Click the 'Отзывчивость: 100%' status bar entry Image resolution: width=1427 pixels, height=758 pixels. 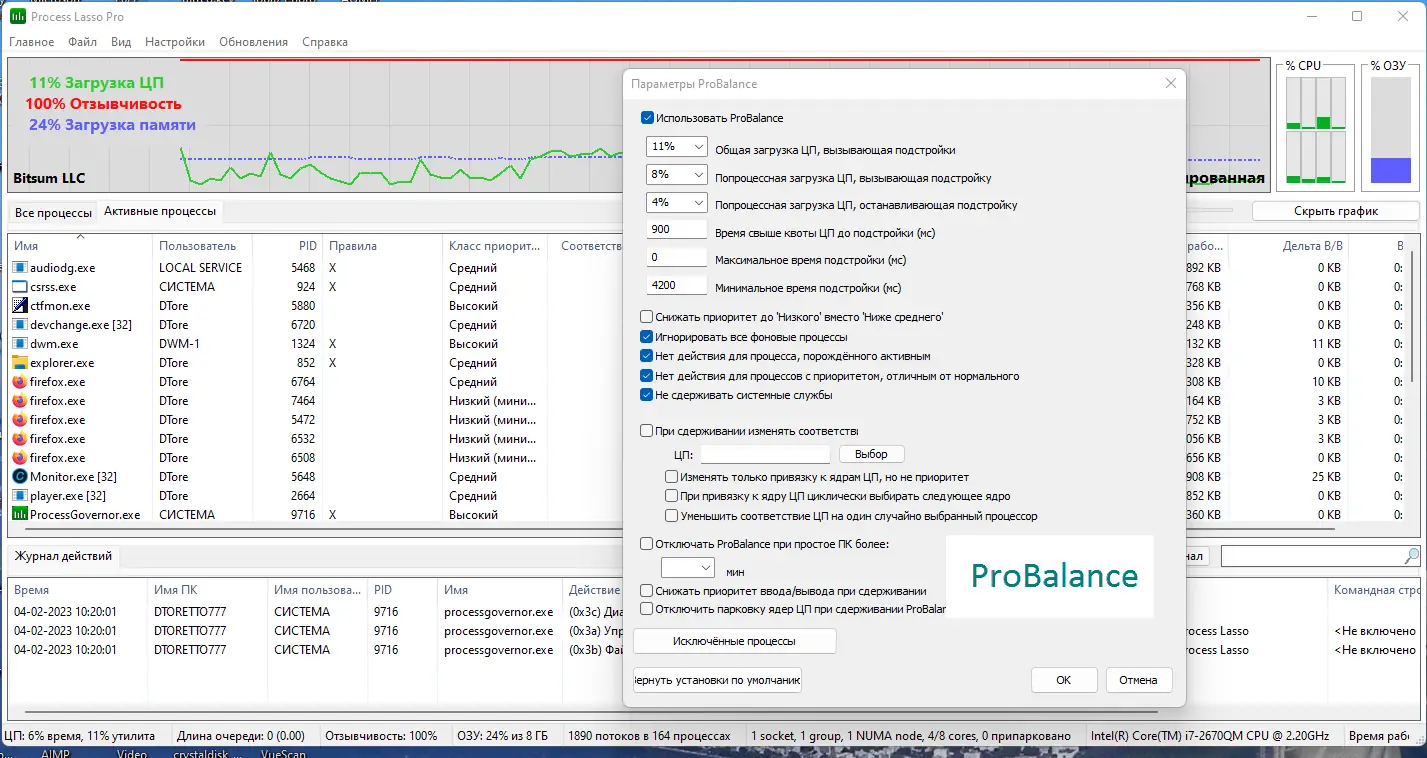382,736
